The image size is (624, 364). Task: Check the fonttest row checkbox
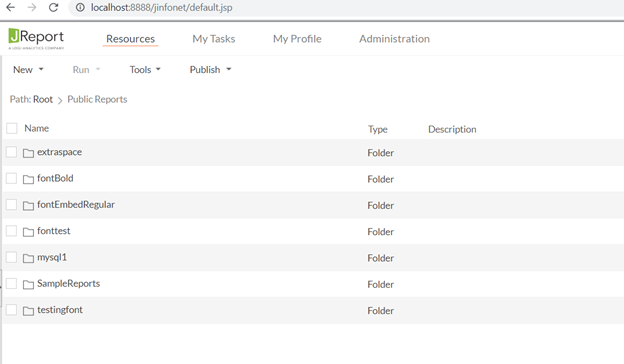11,231
